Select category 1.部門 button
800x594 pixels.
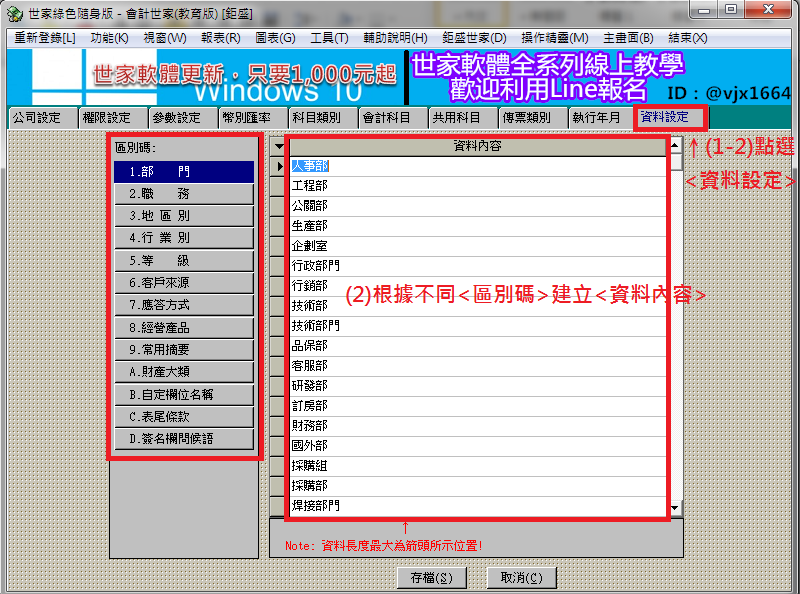(184, 172)
